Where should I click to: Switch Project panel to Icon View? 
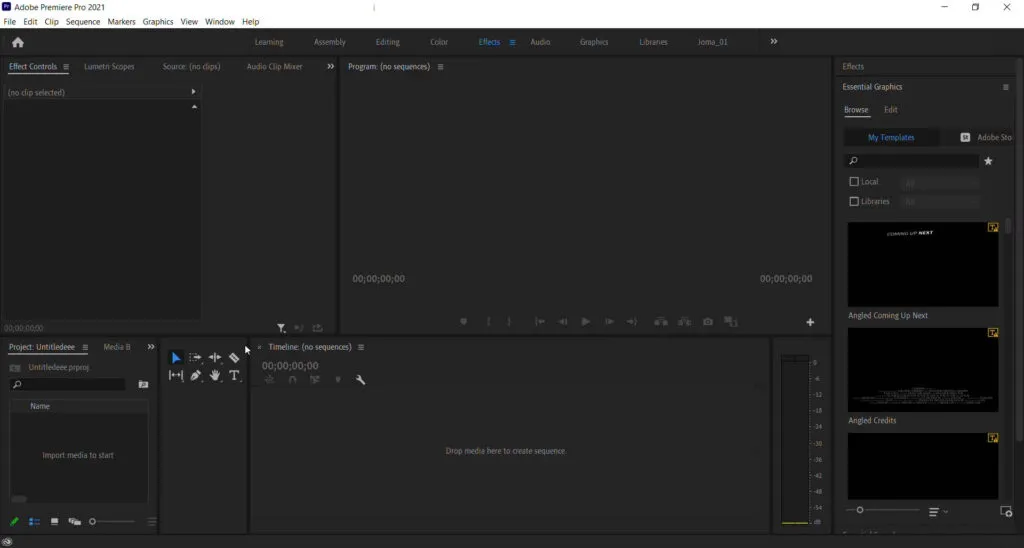tap(54, 521)
